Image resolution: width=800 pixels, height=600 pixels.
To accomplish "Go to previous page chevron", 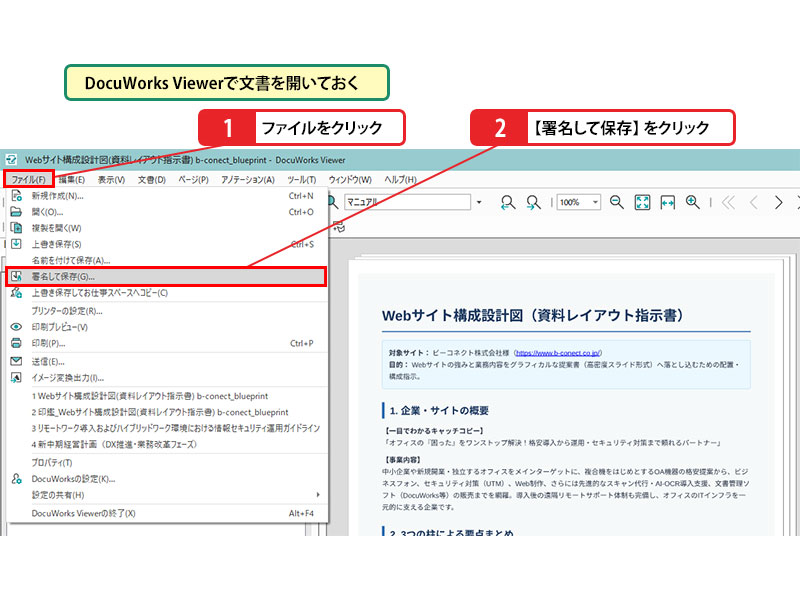I will [x=754, y=203].
